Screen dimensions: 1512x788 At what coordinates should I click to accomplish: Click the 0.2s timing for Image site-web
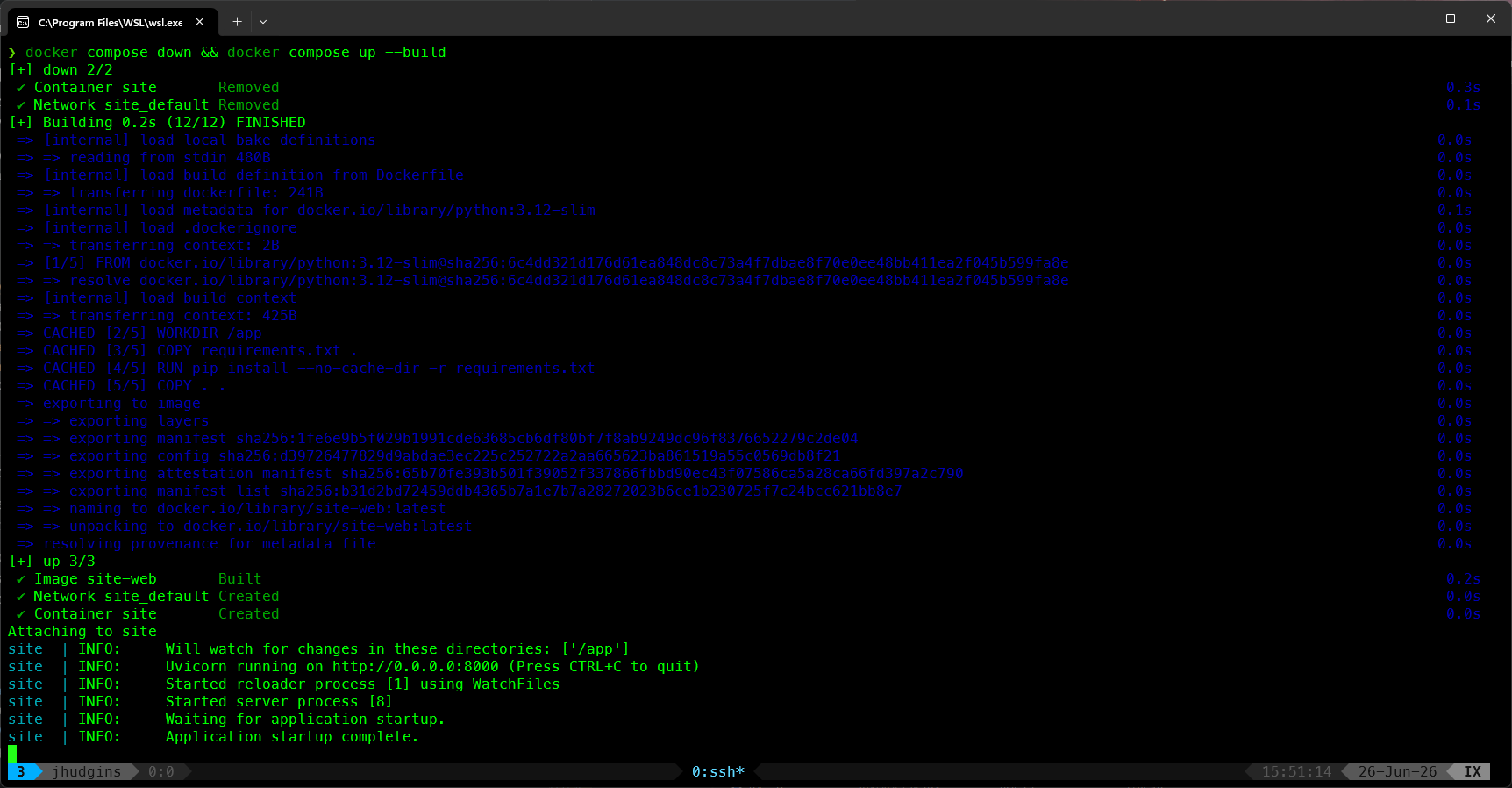[1464, 579]
